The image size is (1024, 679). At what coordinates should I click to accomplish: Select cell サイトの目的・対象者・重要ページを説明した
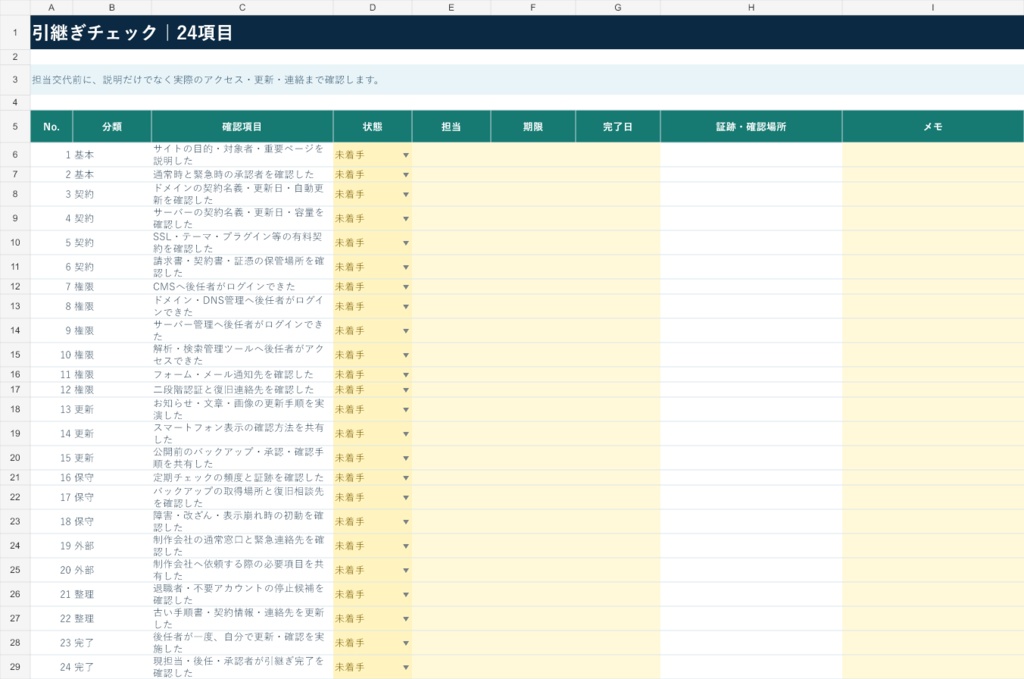point(242,155)
